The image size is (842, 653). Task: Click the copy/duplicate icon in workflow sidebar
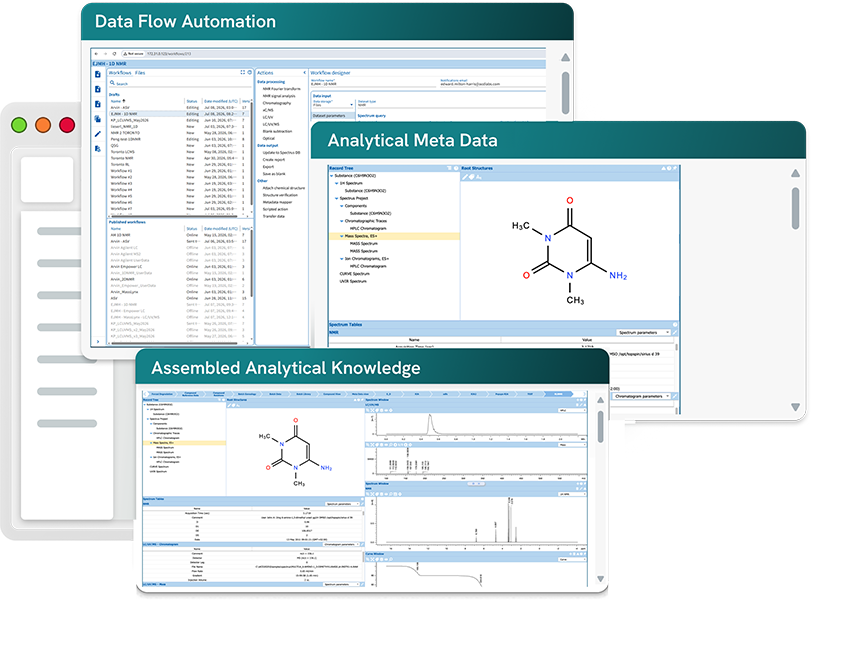(x=98, y=119)
